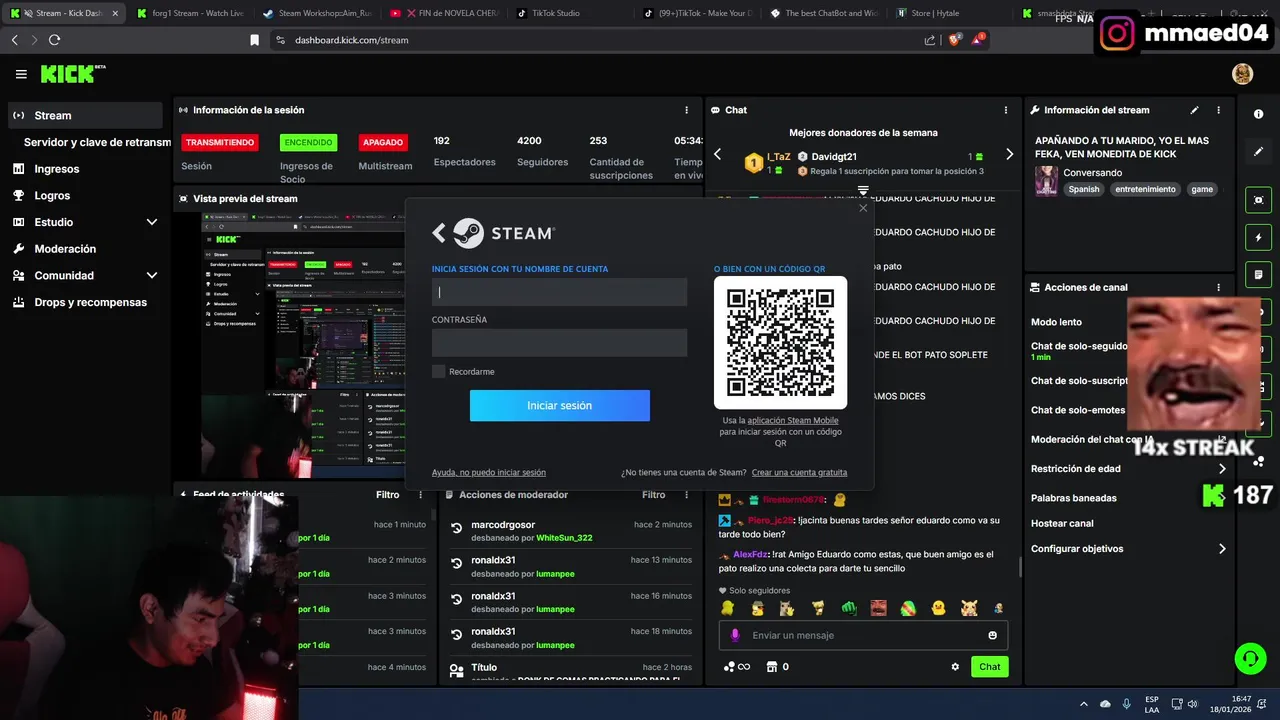Screen dimensions: 1280x720
Task: Open Stream page in sidebar
Action: click(x=85, y=115)
